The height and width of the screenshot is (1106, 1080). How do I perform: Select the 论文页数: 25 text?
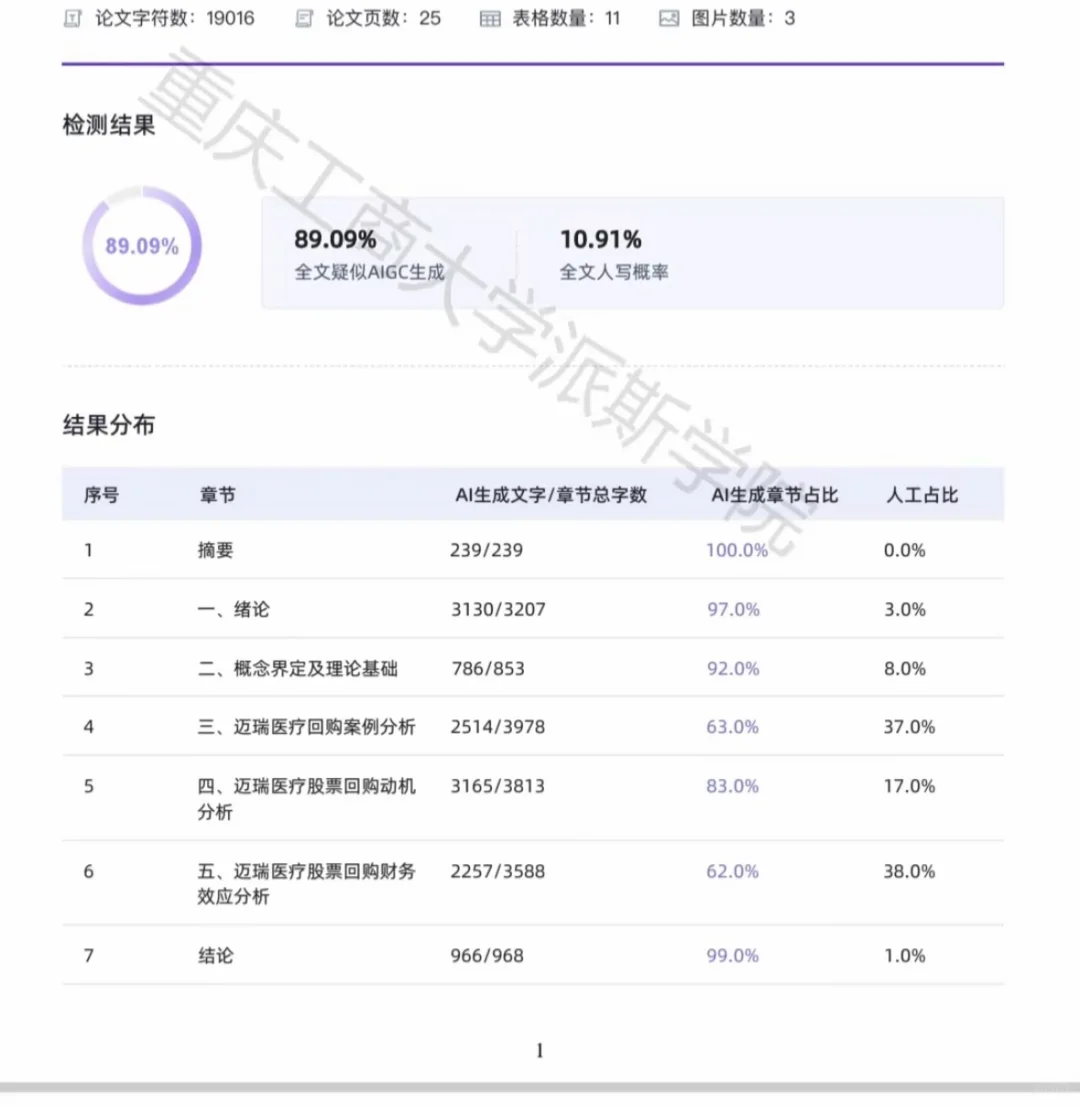[383, 18]
